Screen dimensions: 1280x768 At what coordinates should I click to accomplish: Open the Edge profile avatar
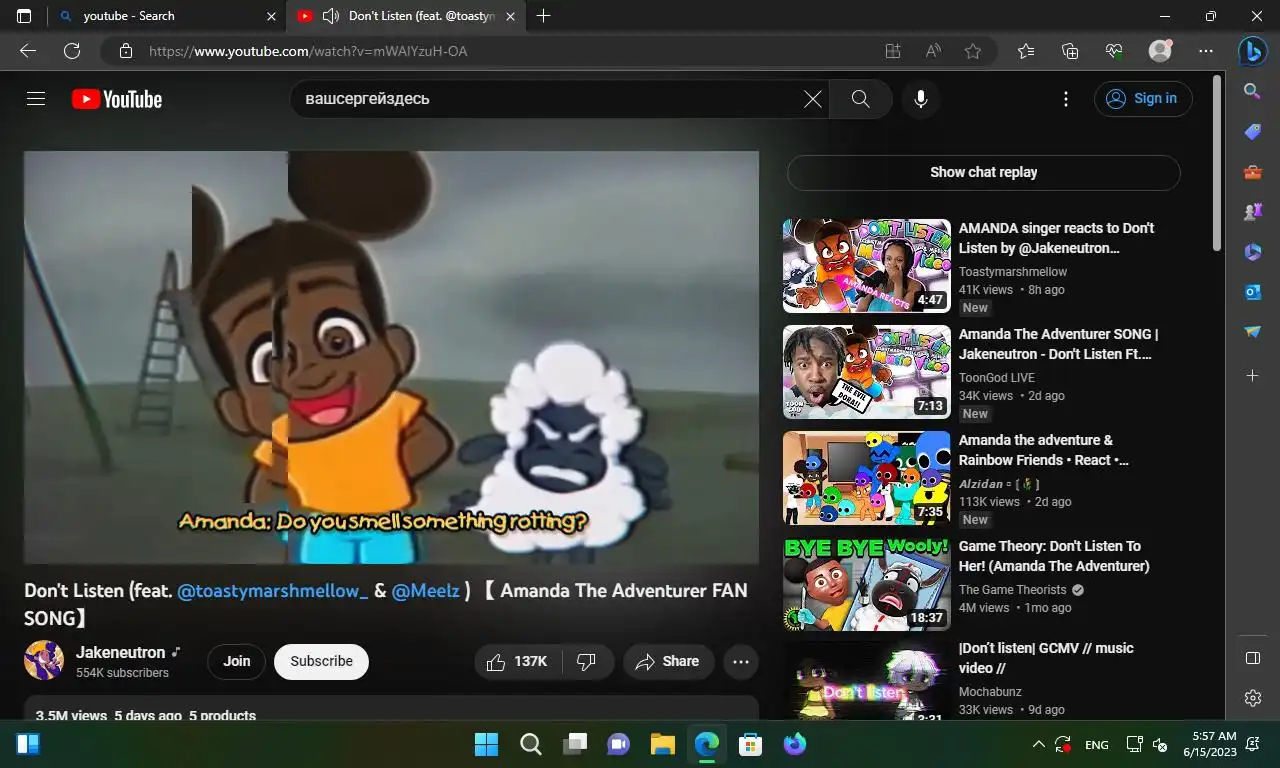1160,51
